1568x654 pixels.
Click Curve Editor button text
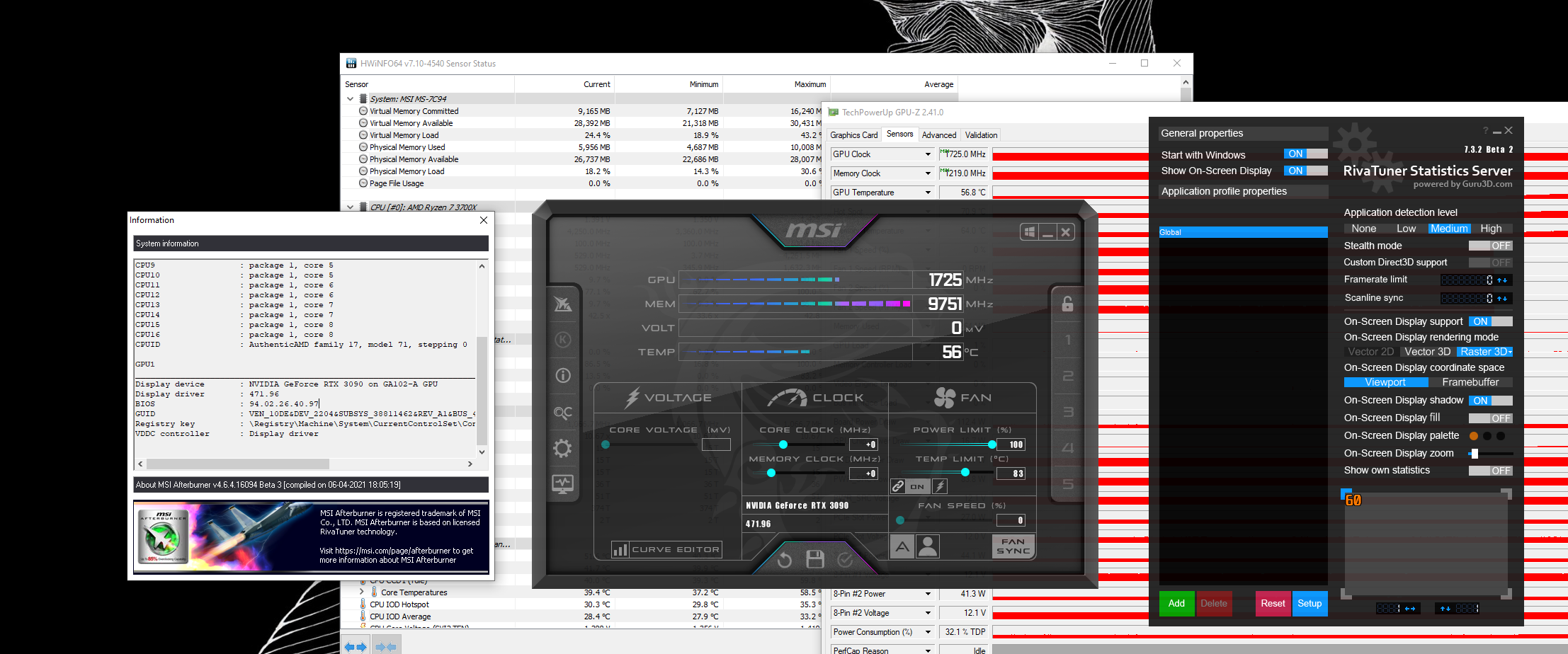pos(676,550)
